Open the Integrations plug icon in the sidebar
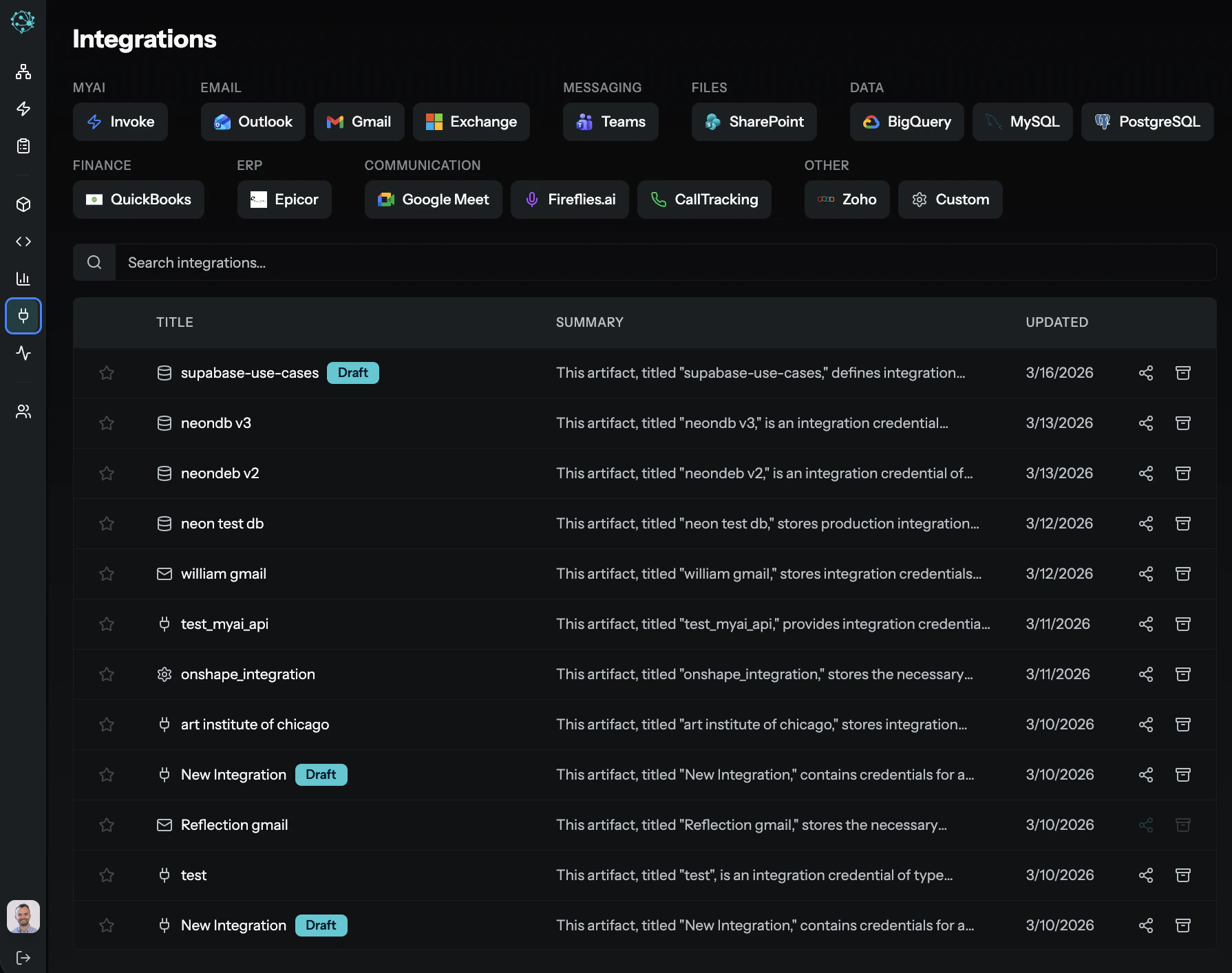This screenshot has height=973, width=1232. (23, 316)
